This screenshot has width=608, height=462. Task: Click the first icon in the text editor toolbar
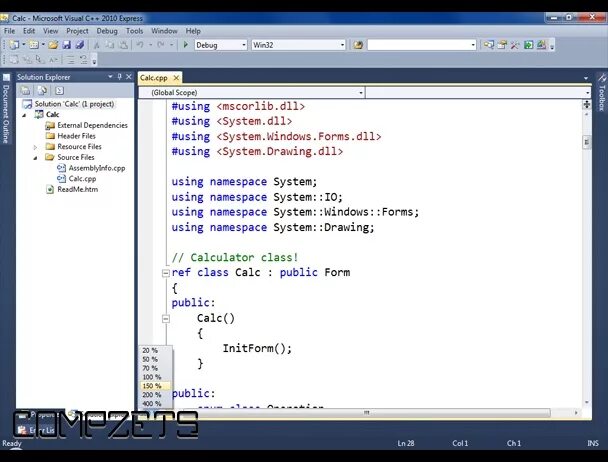tap(14, 60)
